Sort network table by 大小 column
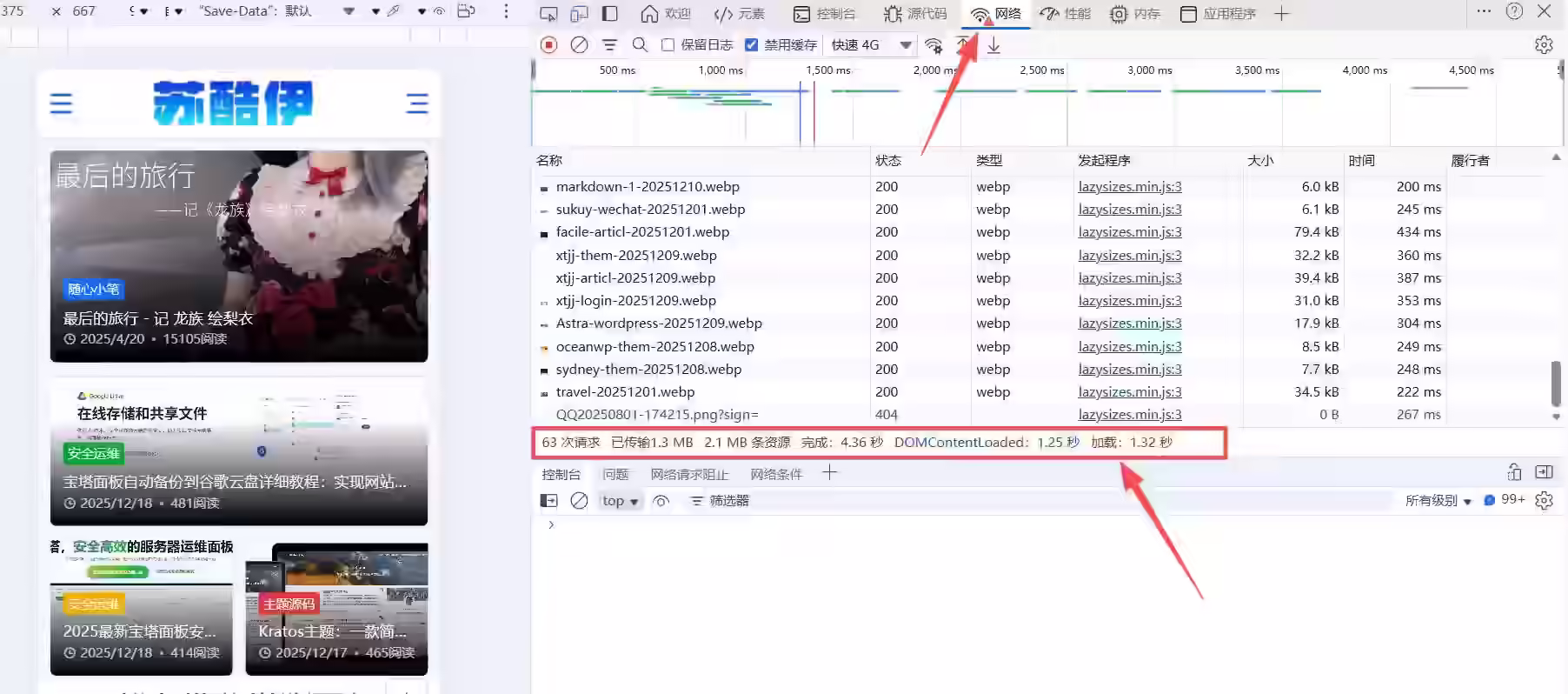Screen dimensions: 1568x694 tap(1260, 160)
